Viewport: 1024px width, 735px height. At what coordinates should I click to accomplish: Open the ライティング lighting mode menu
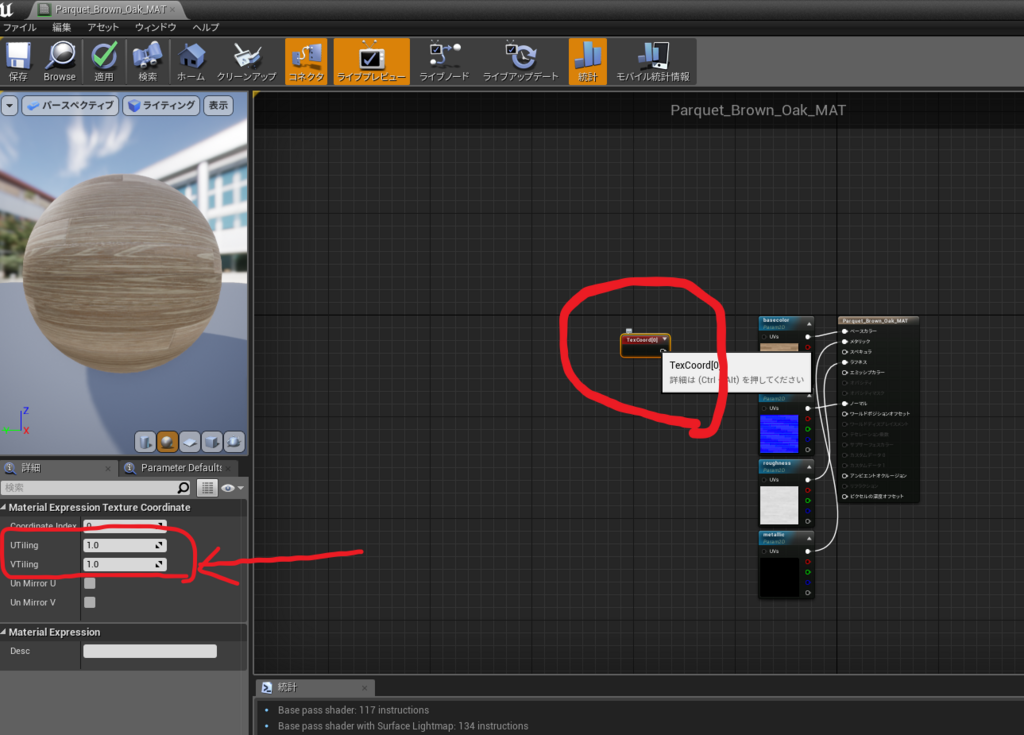point(161,105)
